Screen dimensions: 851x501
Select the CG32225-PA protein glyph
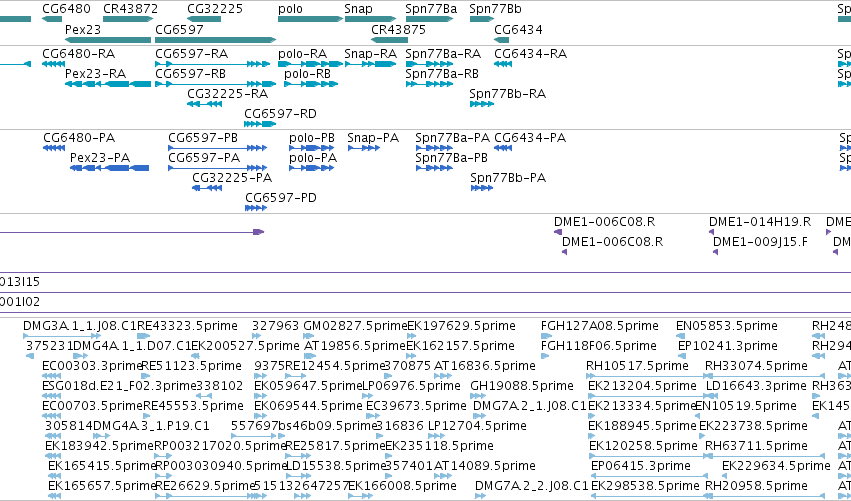coord(207,188)
